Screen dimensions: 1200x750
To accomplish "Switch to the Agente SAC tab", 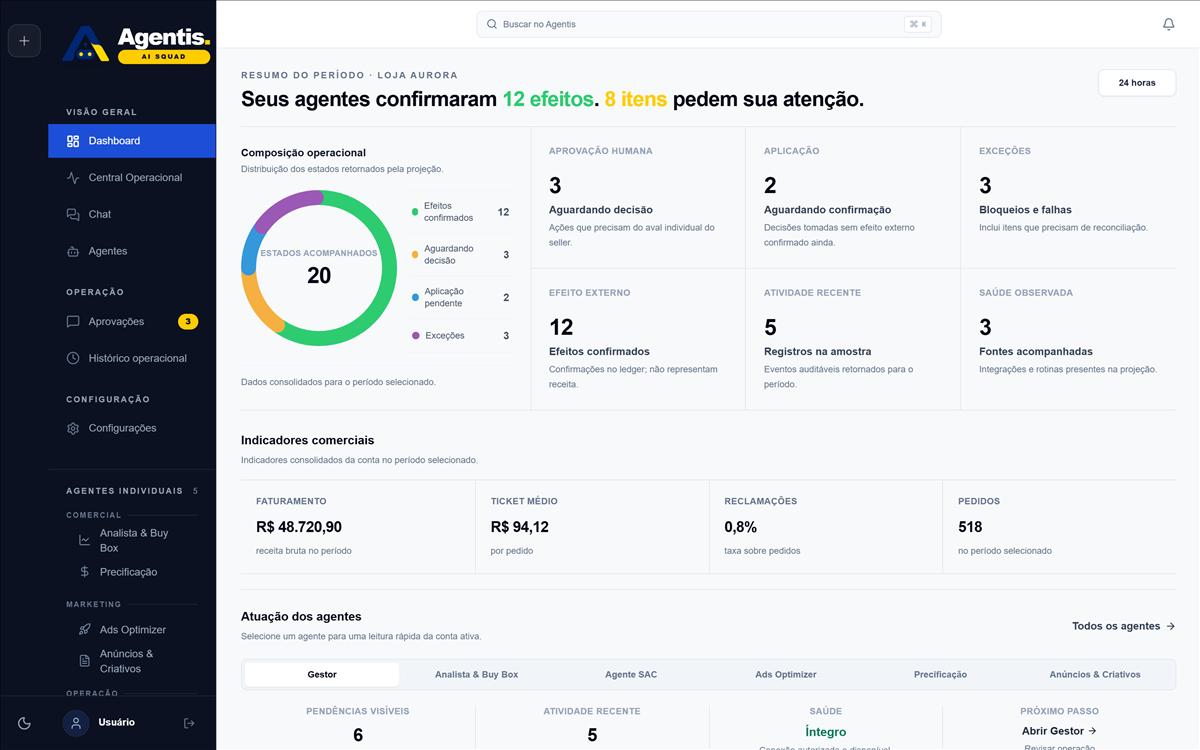I will coord(631,675).
